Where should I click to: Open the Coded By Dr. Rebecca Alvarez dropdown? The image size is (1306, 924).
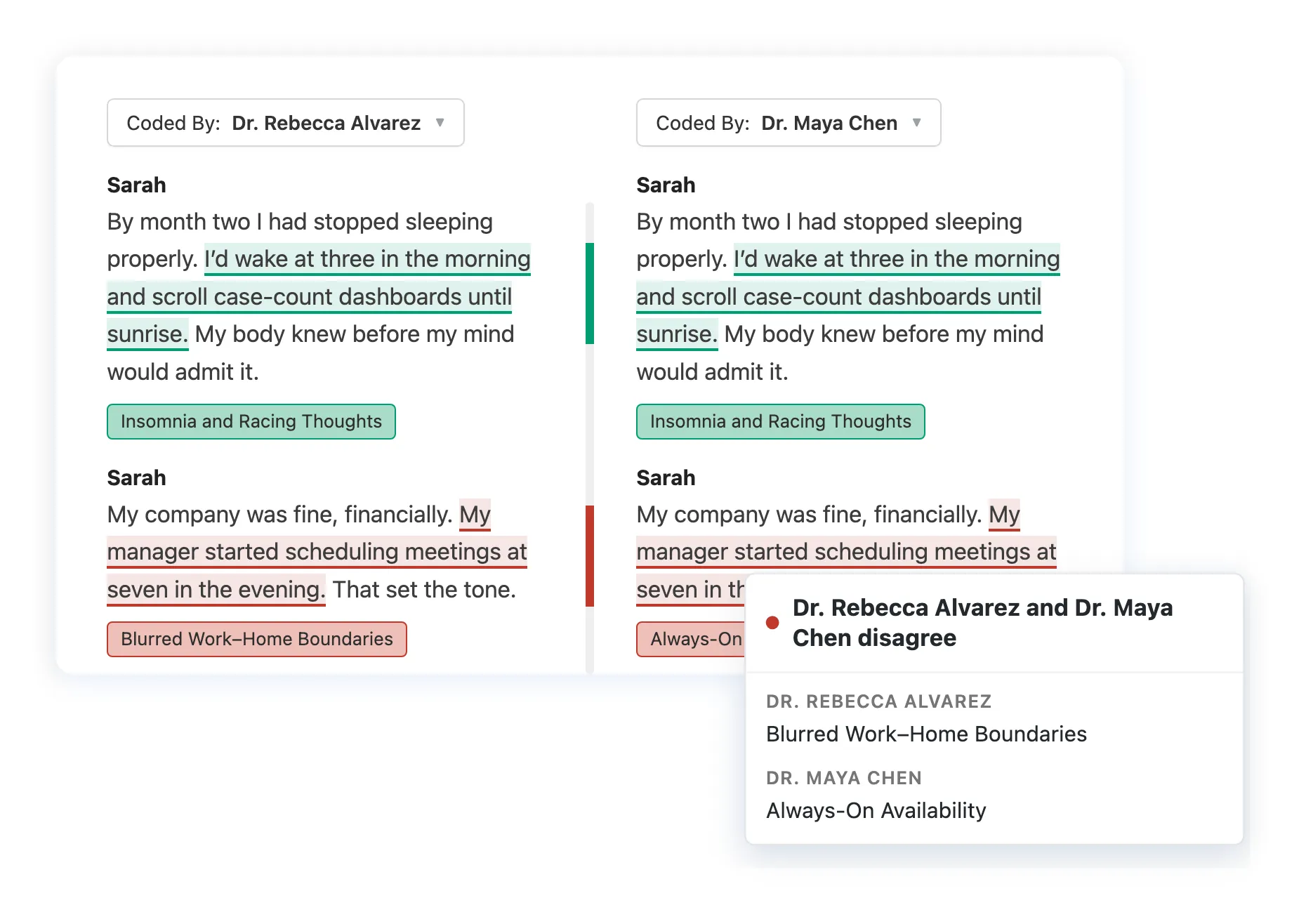[x=285, y=123]
